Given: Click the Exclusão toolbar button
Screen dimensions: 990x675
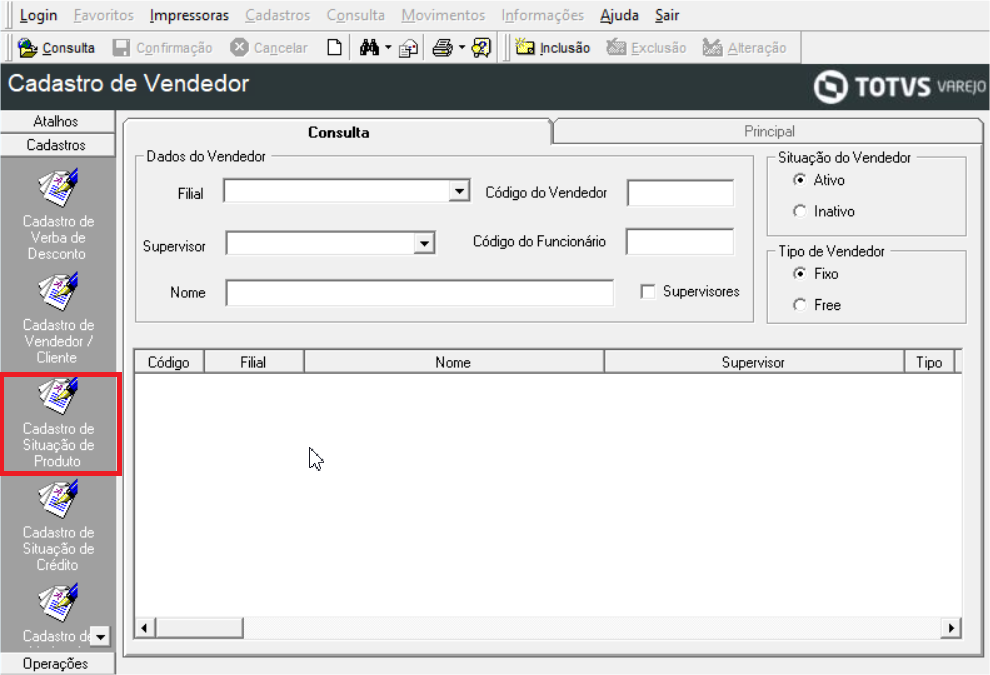Looking at the screenshot, I should click(x=647, y=48).
